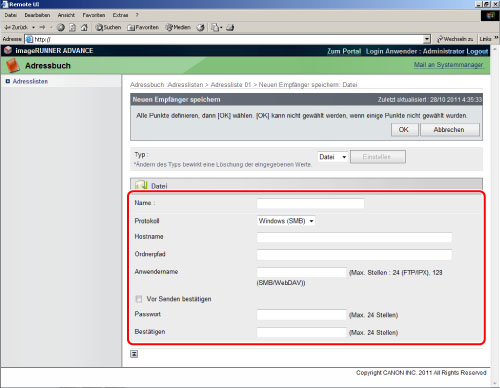
Task: Click the Bestätigen input field
Action: 302,332
